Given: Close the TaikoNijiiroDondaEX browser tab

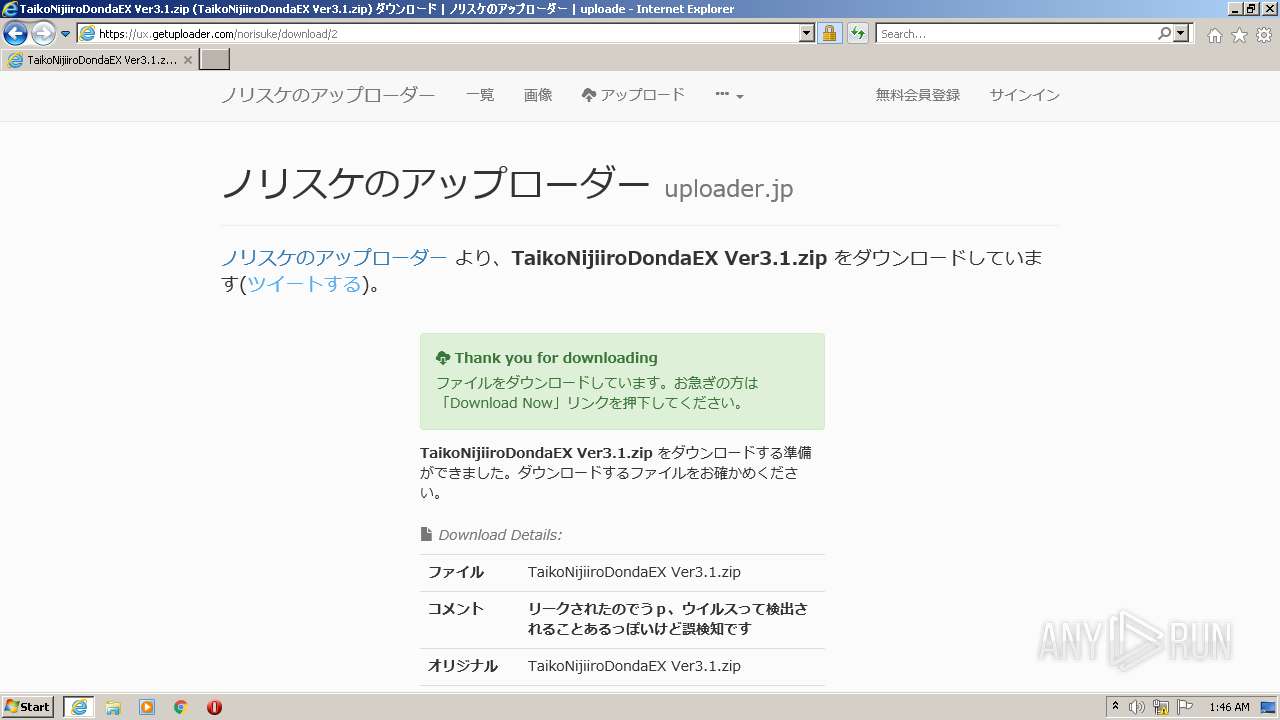Looking at the screenshot, I should tap(188, 60).
